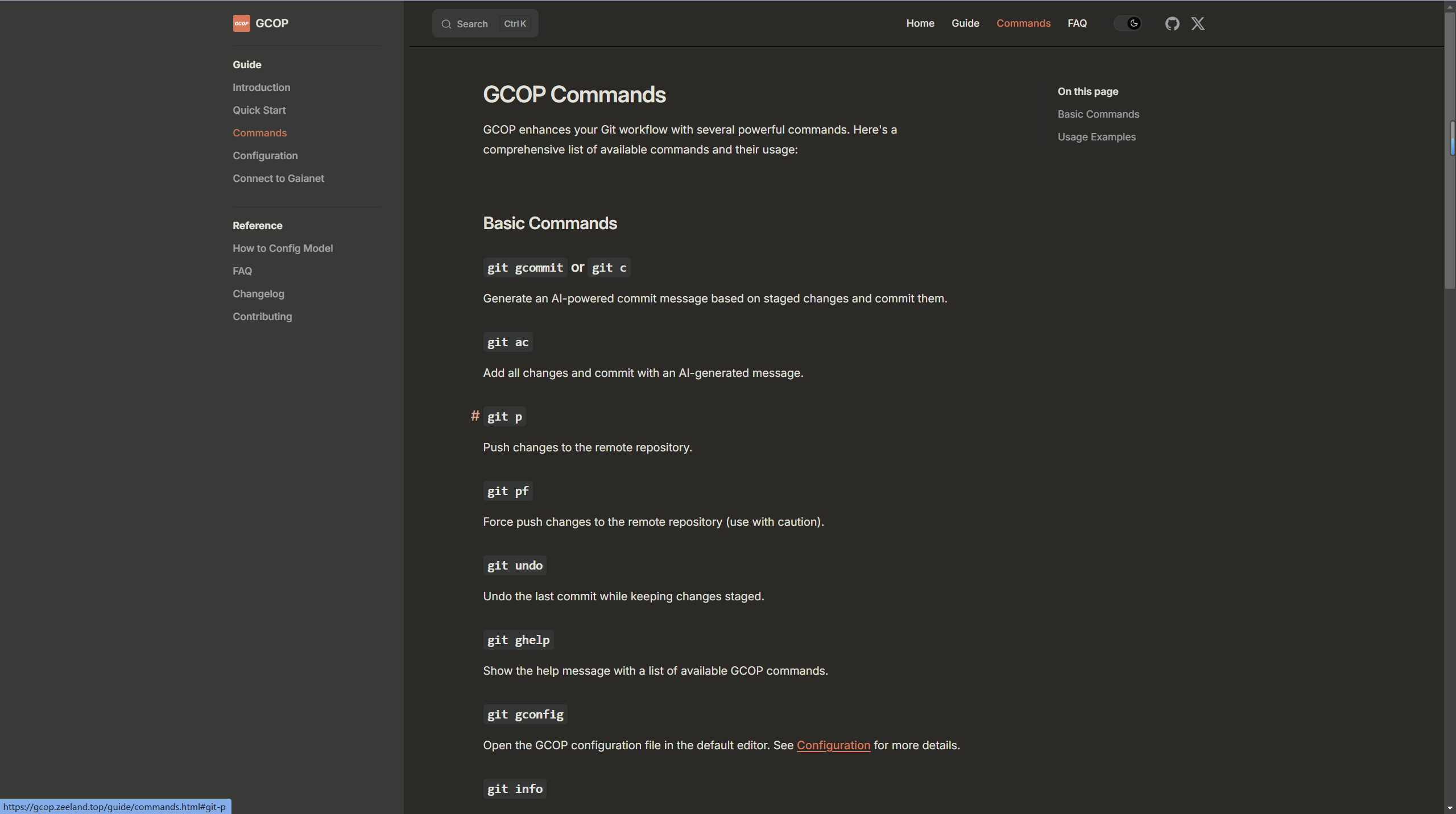Toggle dark mode appearance switch
Screen dimensions: 1456x814
pos(1128,23)
